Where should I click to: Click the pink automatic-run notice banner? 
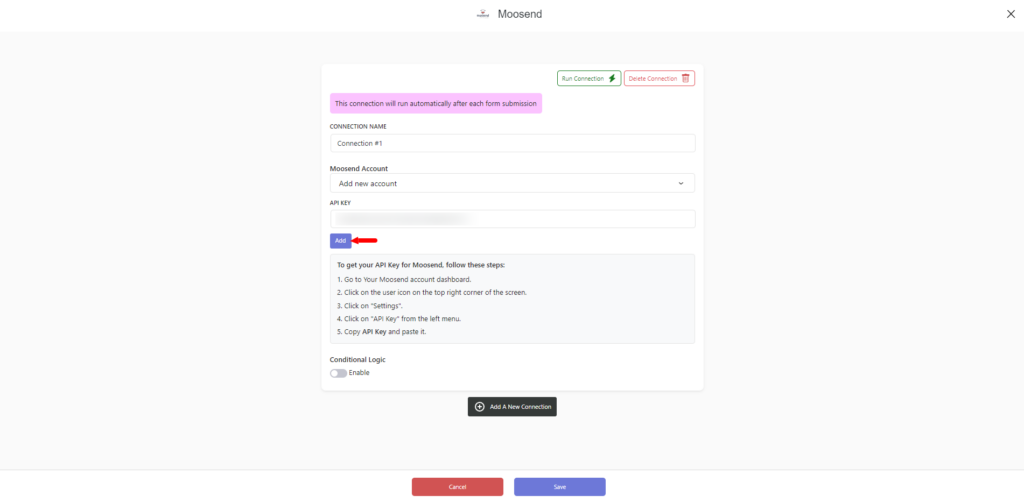coord(436,103)
